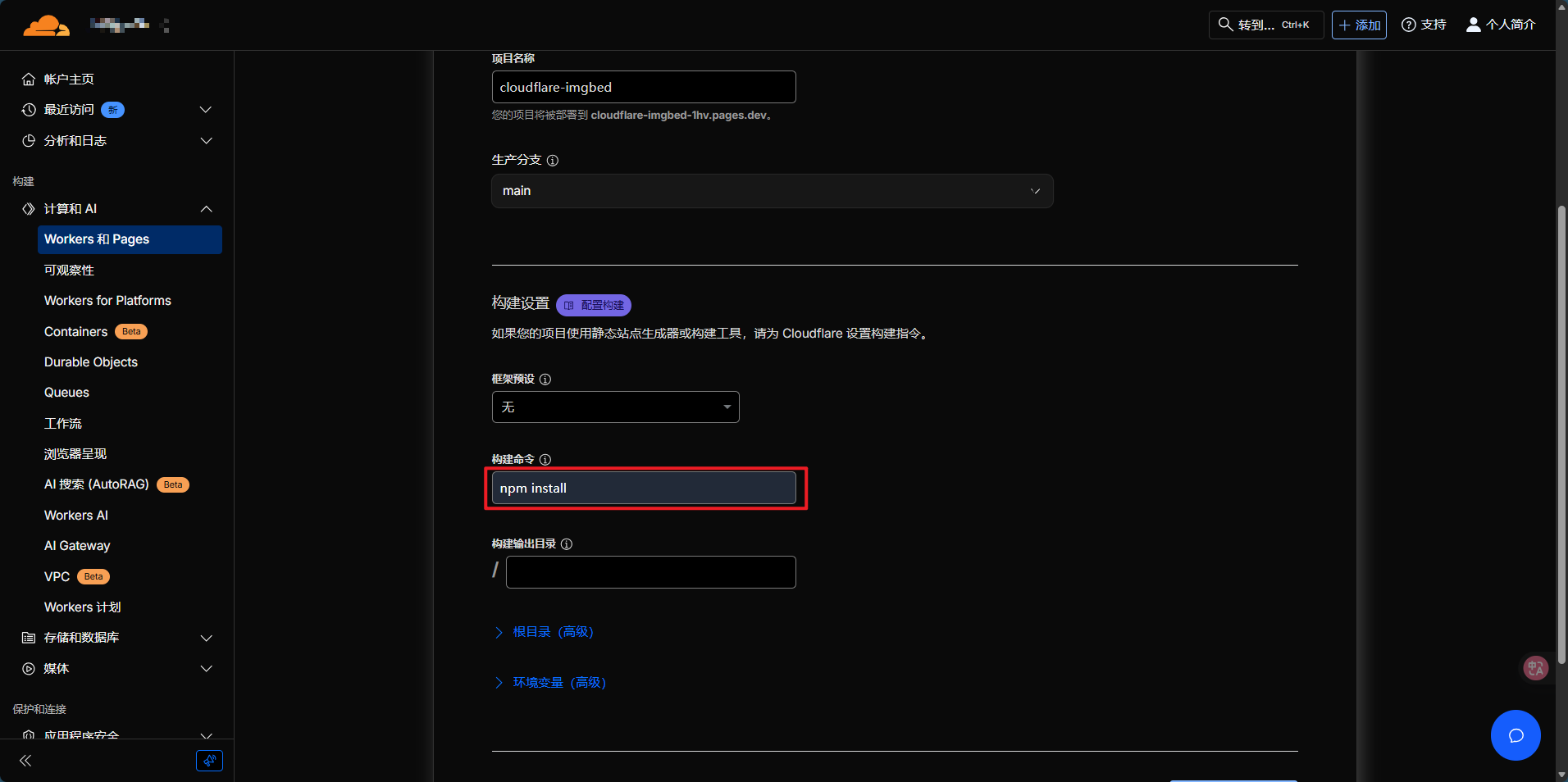Select Workers 和 Pages menu item
The image size is (1568, 782).
point(130,239)
